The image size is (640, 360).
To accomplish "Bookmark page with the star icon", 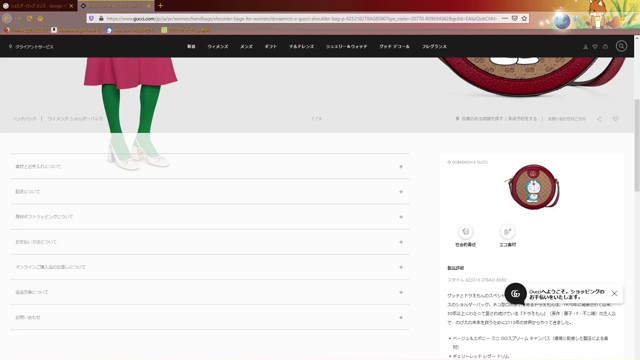I will [x=524, y=18].
